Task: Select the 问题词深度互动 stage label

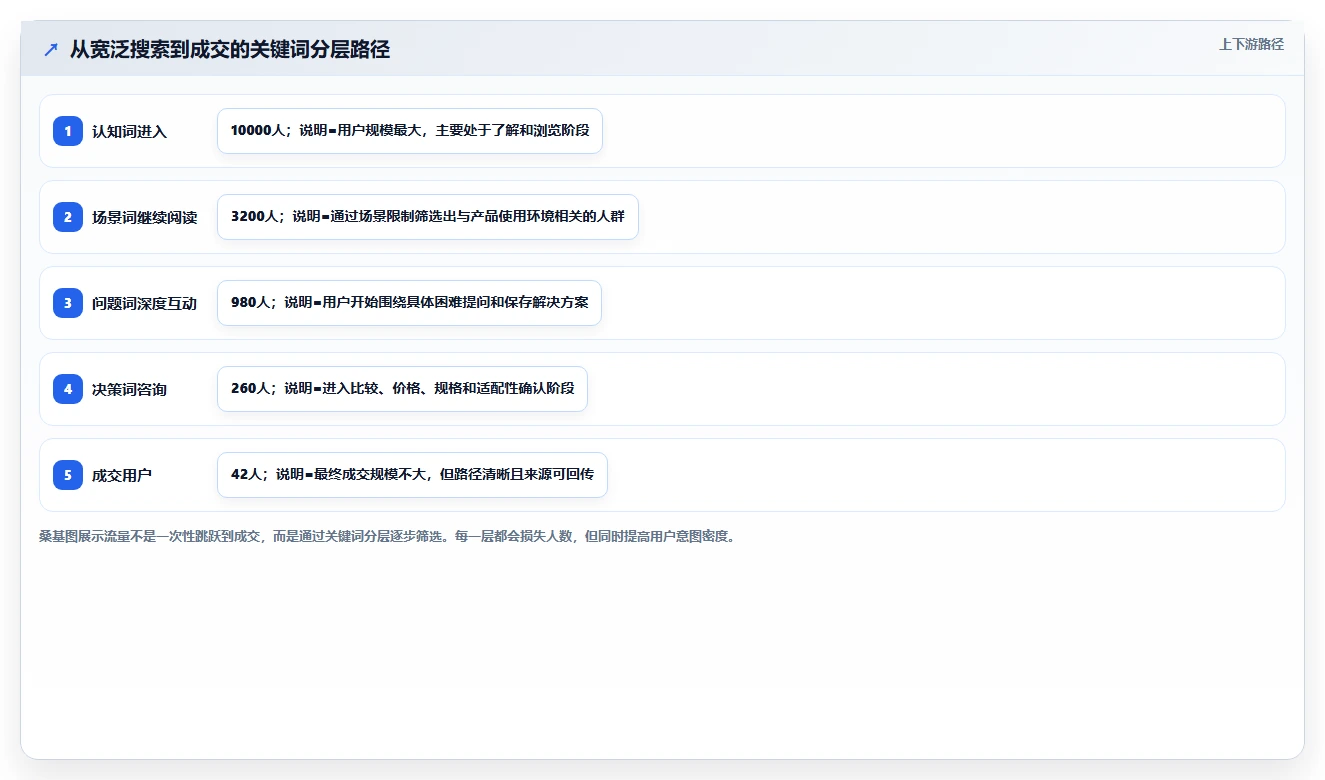Action: point(144,304)
